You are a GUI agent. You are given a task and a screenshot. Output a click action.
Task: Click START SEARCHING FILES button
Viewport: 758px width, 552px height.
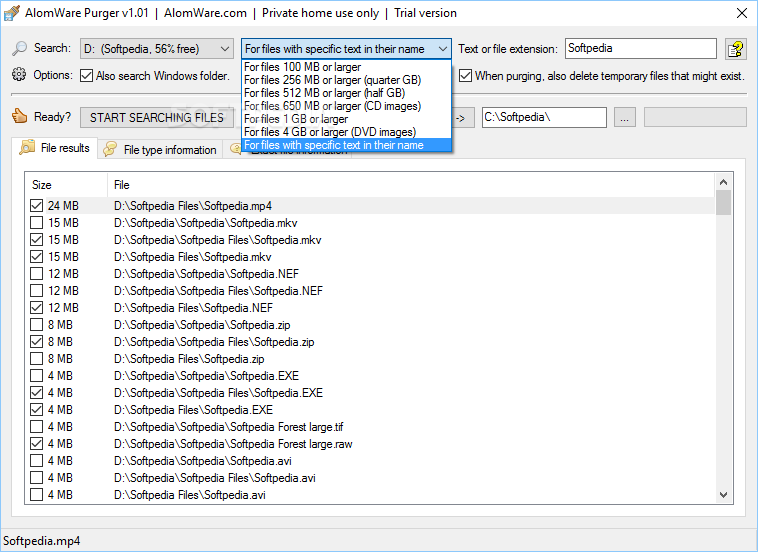(157, 117)
